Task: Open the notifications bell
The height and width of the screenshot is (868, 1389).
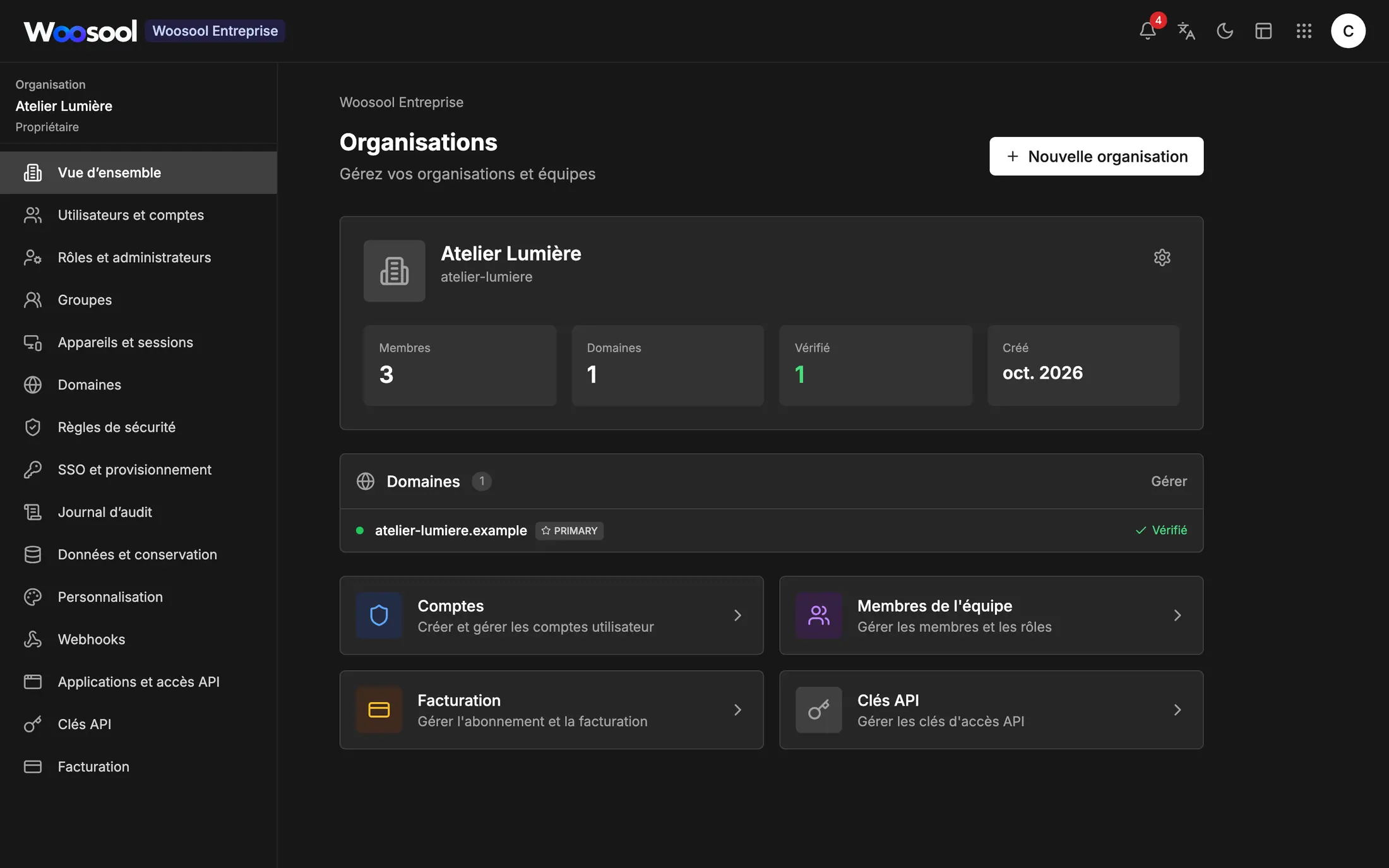Action: click(1148, 31)
